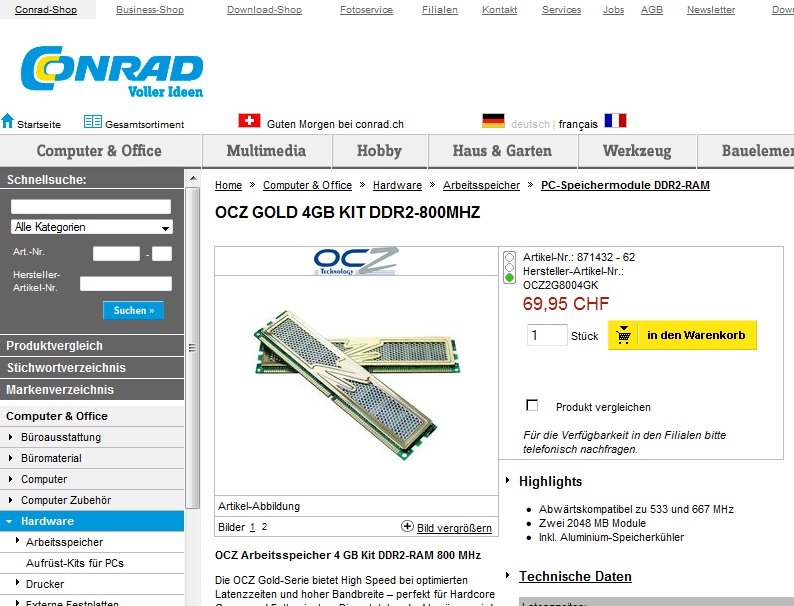Click the Bild vergrößern link
Screen dimensions: 794x606
[454, 528]
